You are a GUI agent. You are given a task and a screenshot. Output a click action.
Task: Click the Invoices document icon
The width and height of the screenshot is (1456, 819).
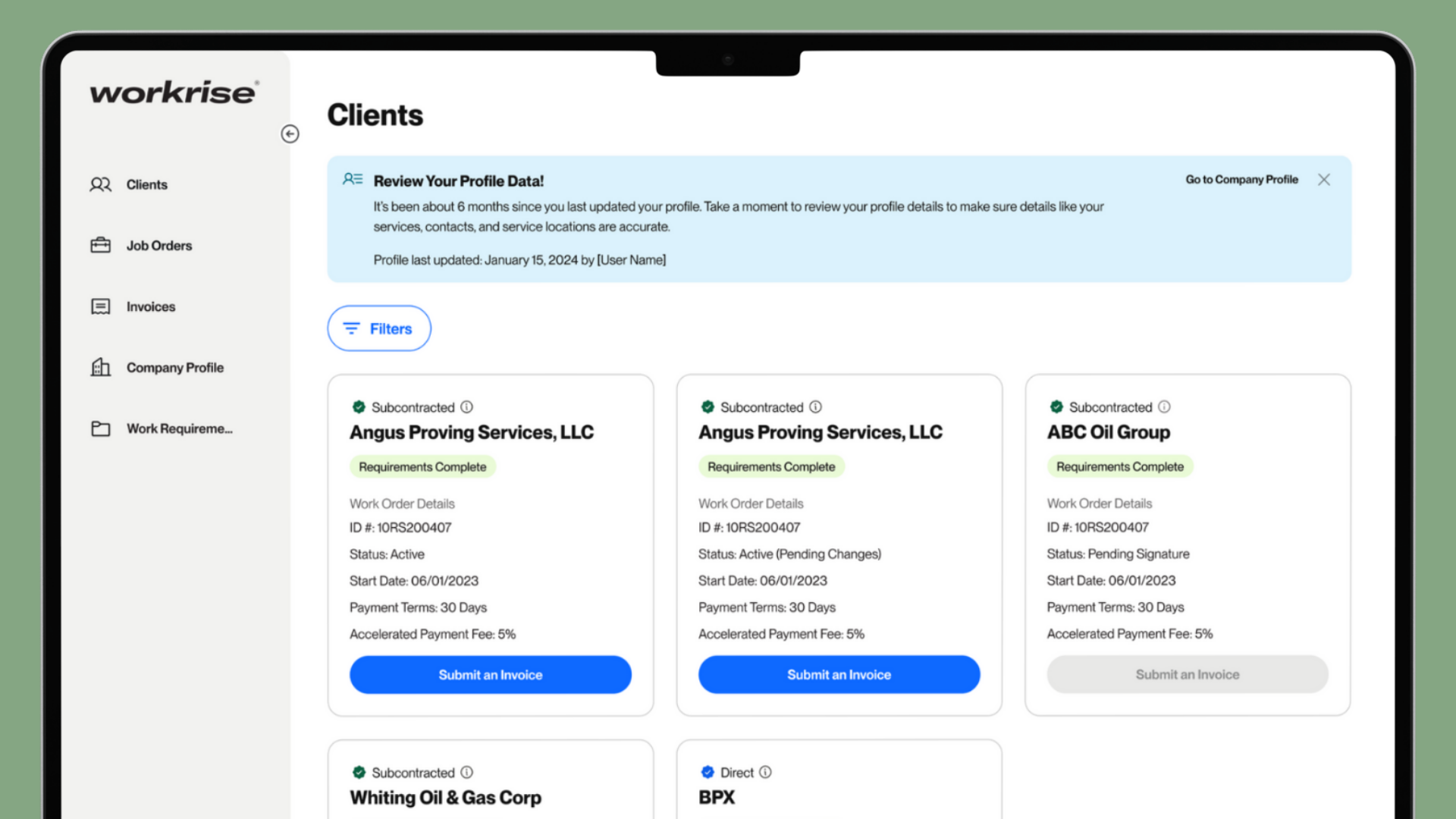100,306
